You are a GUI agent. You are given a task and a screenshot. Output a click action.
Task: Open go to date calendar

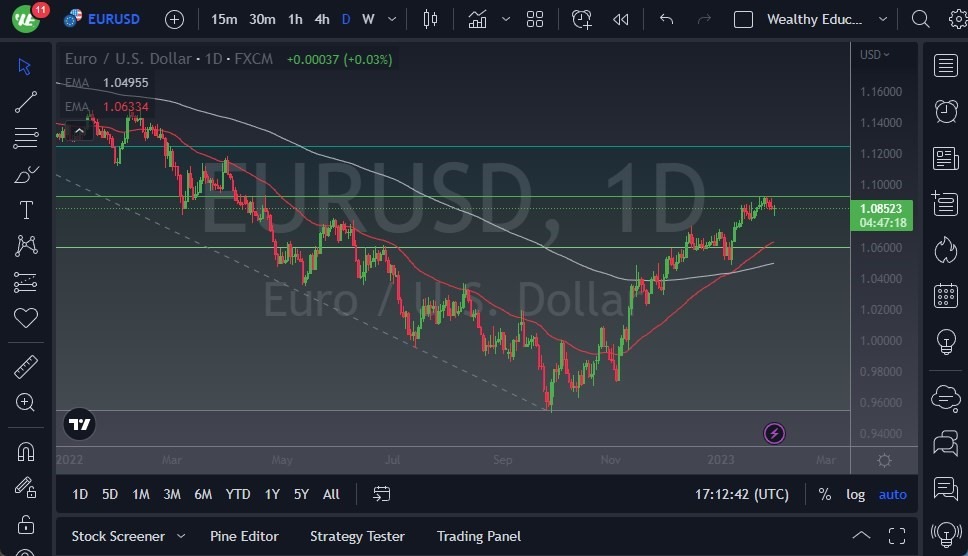[x=382, y=494]
